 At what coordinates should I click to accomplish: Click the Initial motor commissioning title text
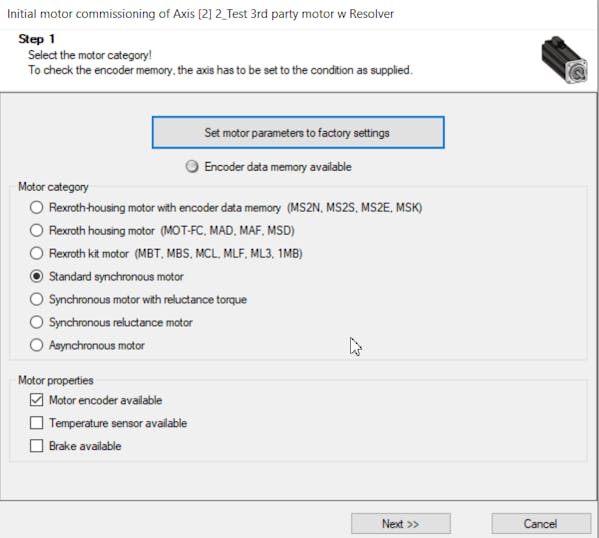tap(200, 14)
